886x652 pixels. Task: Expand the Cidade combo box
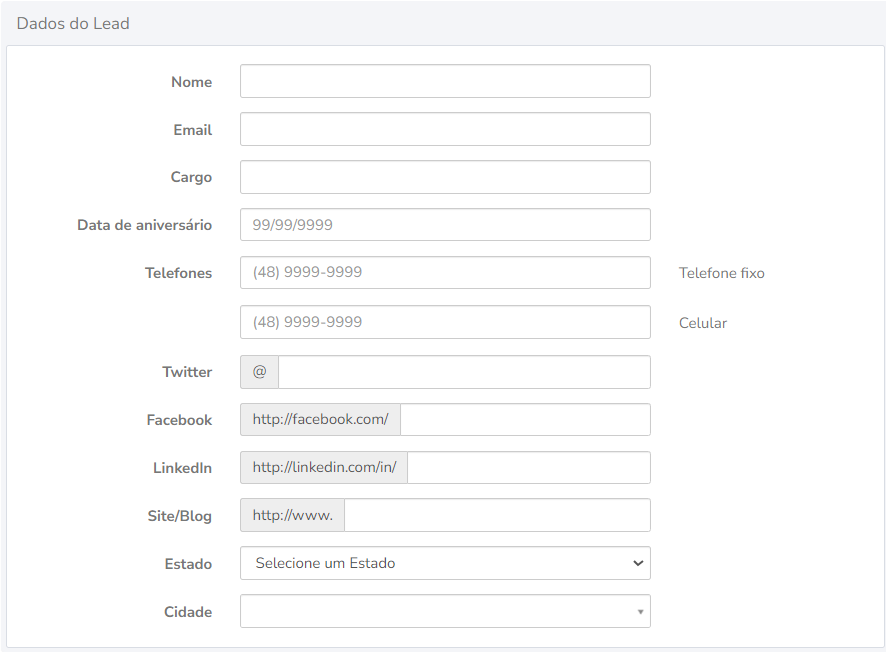pos(445,611)
